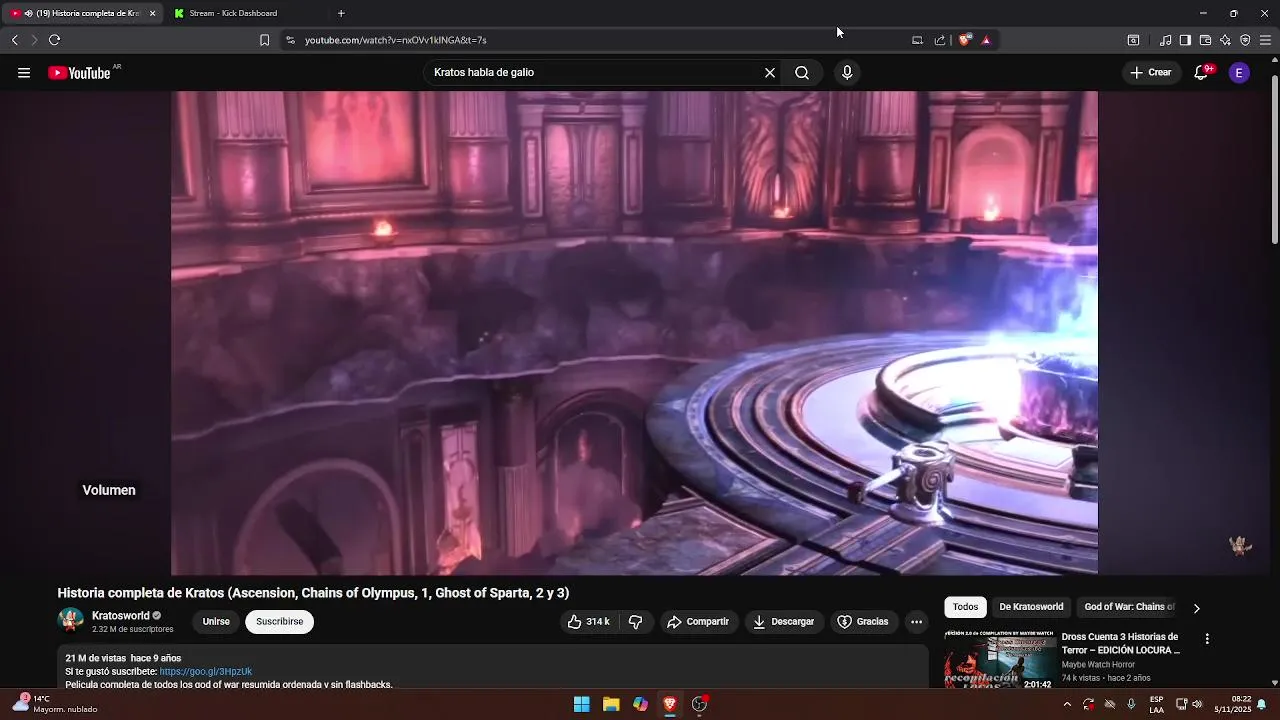Select the God of War: Chains chip

click(x=1129, y=607)
